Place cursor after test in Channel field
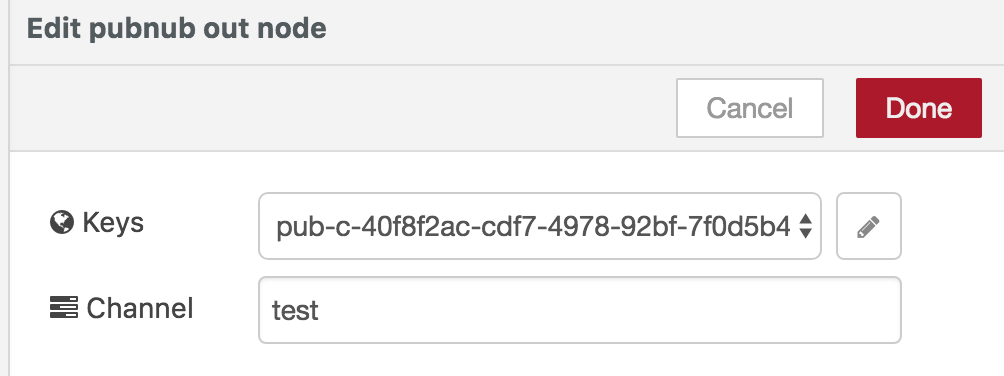Image resolution: width=1004 pixels, height=376 pixels. pyautogui.click(x=321, y=310)
